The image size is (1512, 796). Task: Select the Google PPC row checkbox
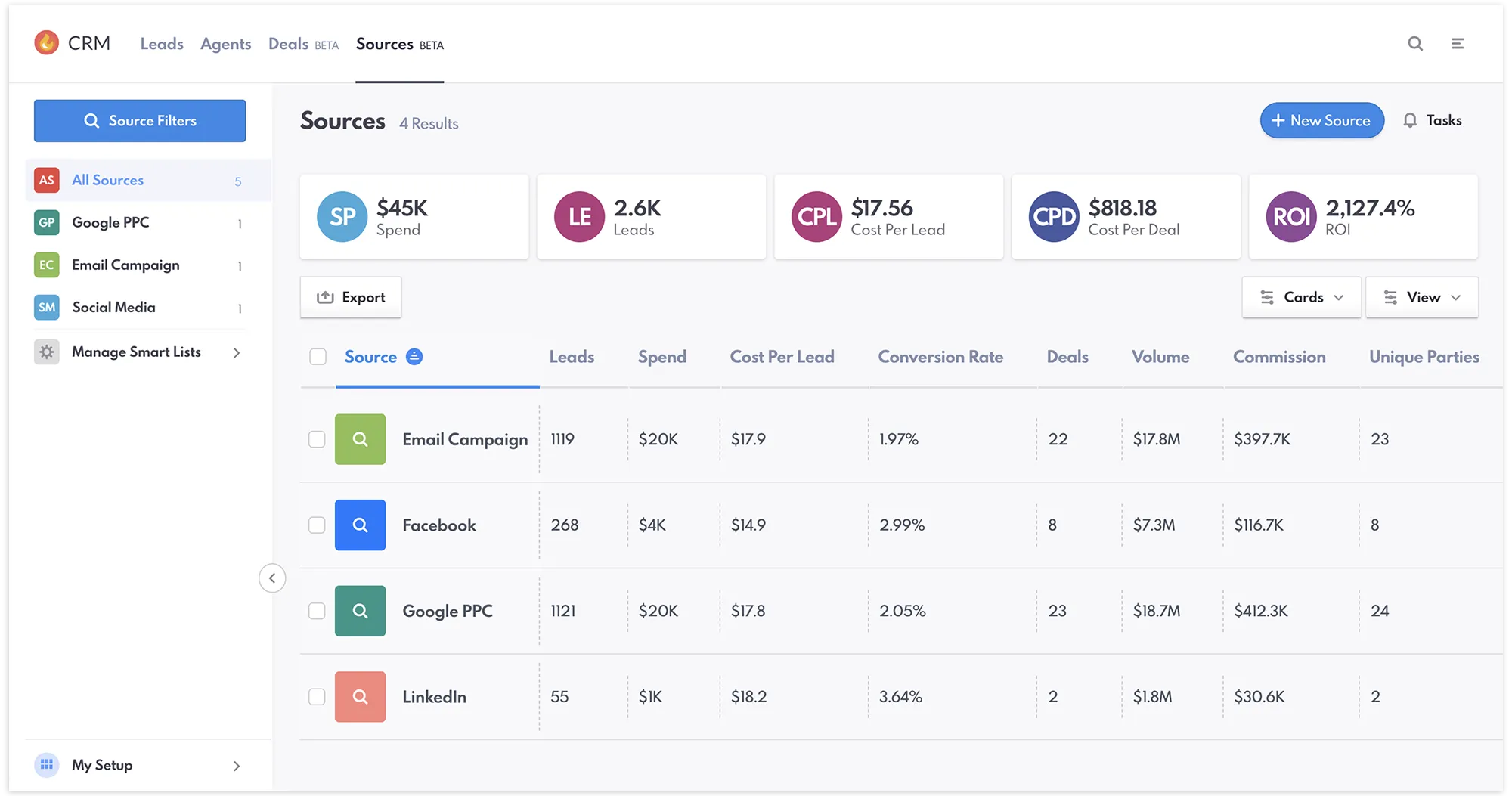(317, 611)
